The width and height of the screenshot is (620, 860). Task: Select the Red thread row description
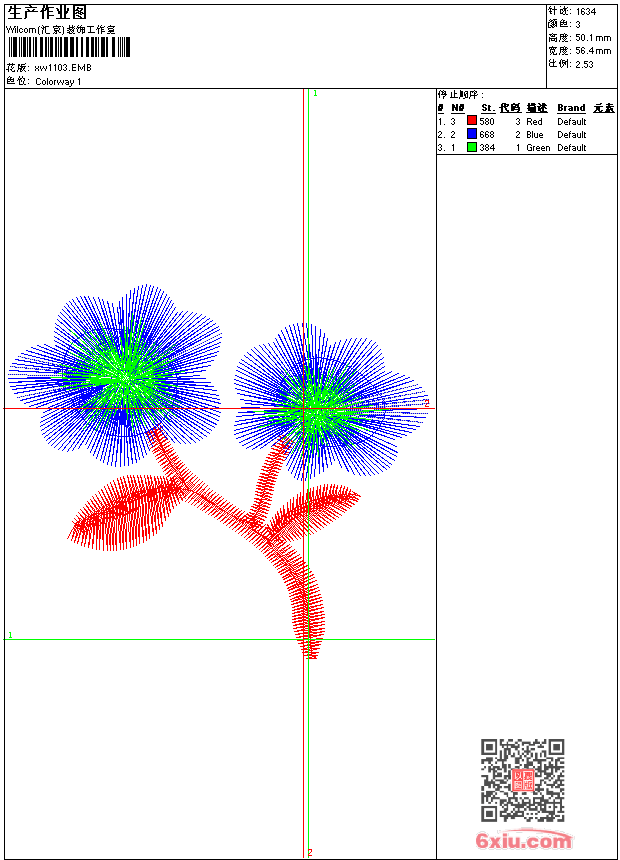pos(534,121)
